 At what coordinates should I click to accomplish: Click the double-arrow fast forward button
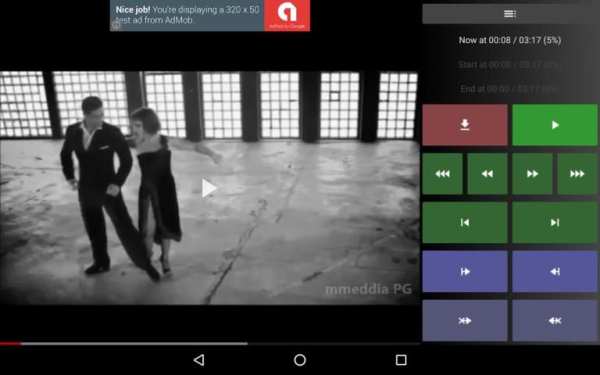click(x=532, y=174)
